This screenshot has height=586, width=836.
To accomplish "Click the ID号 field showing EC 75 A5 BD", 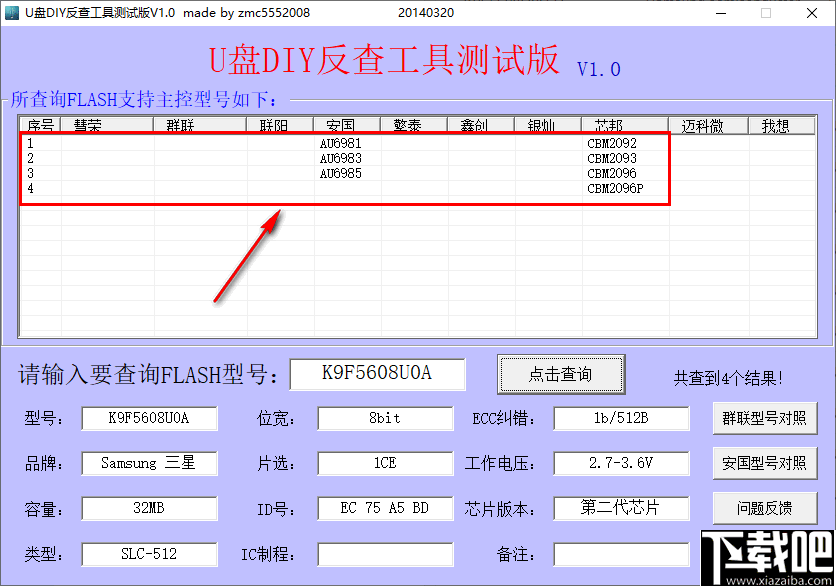I will (x=384, y=508).
